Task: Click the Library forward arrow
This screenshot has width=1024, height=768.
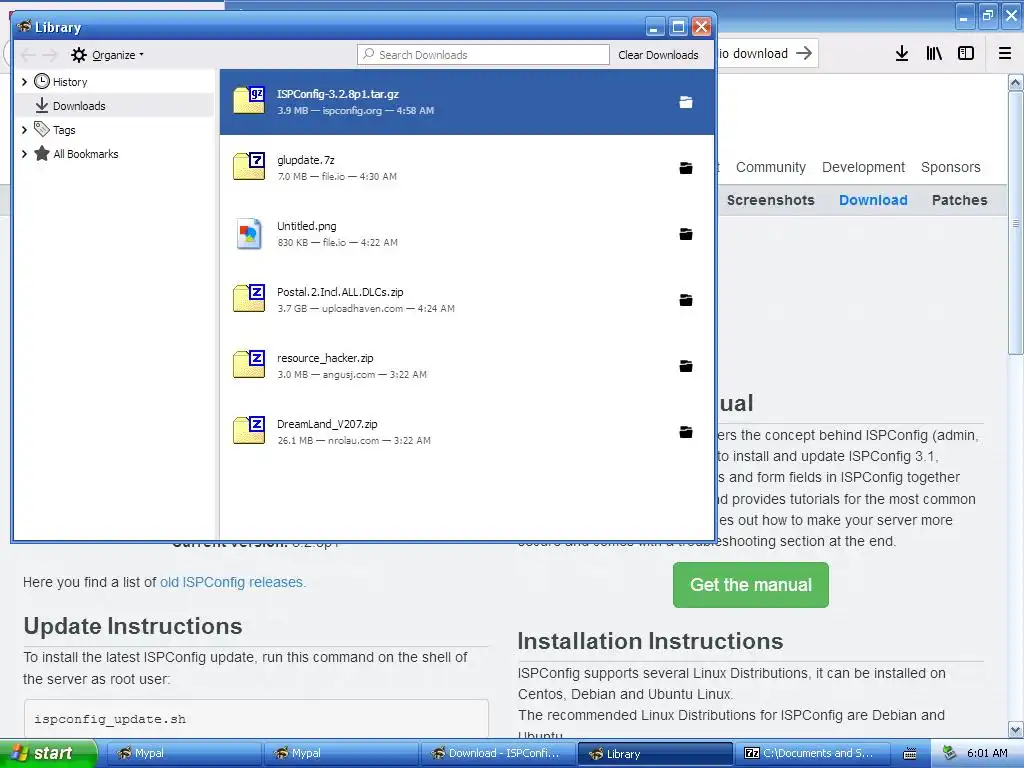Action: click(x=50, y=55)
